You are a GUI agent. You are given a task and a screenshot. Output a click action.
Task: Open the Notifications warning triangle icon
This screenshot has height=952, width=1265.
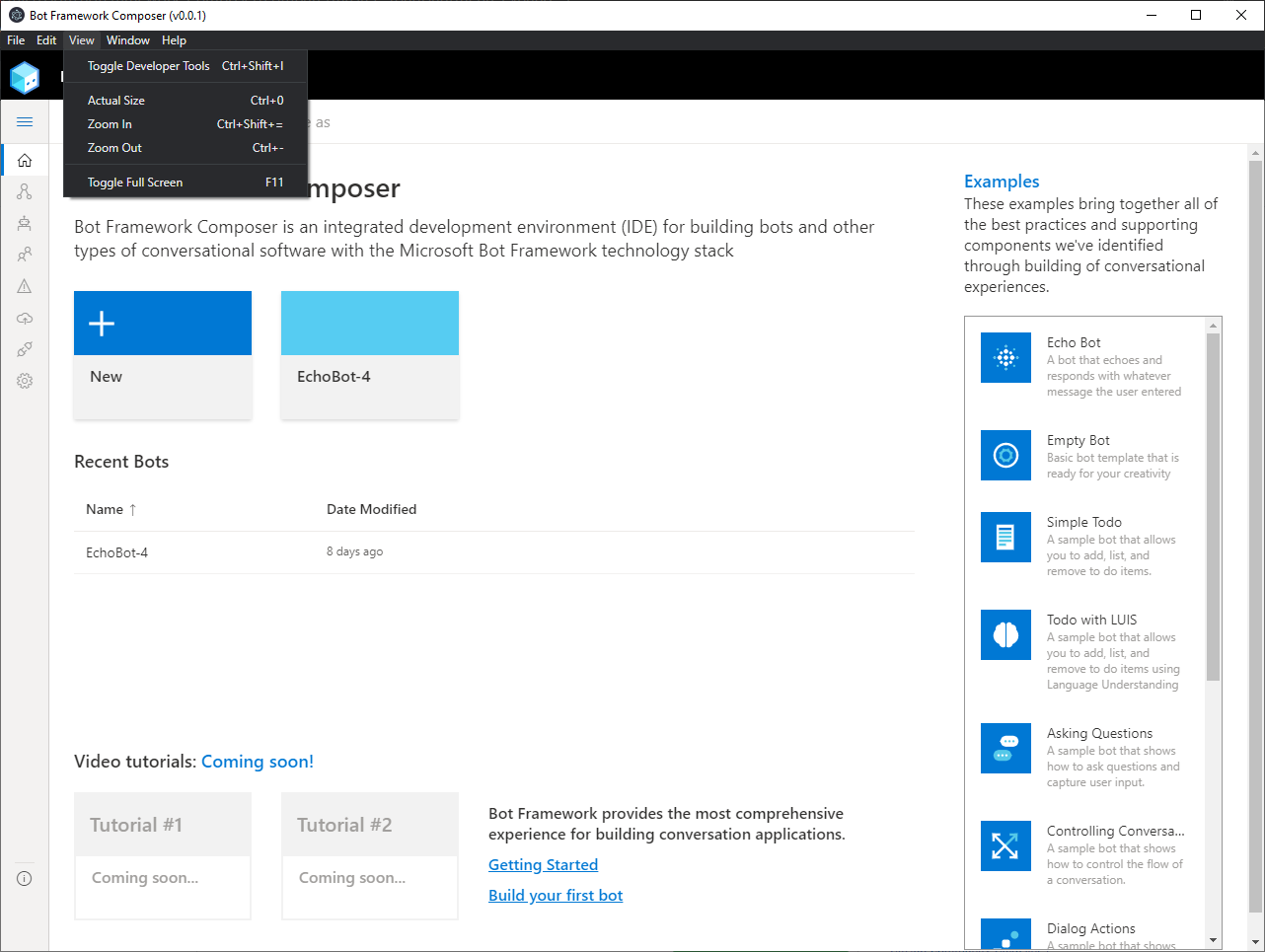pyautogui.click(x=25, y=286)
